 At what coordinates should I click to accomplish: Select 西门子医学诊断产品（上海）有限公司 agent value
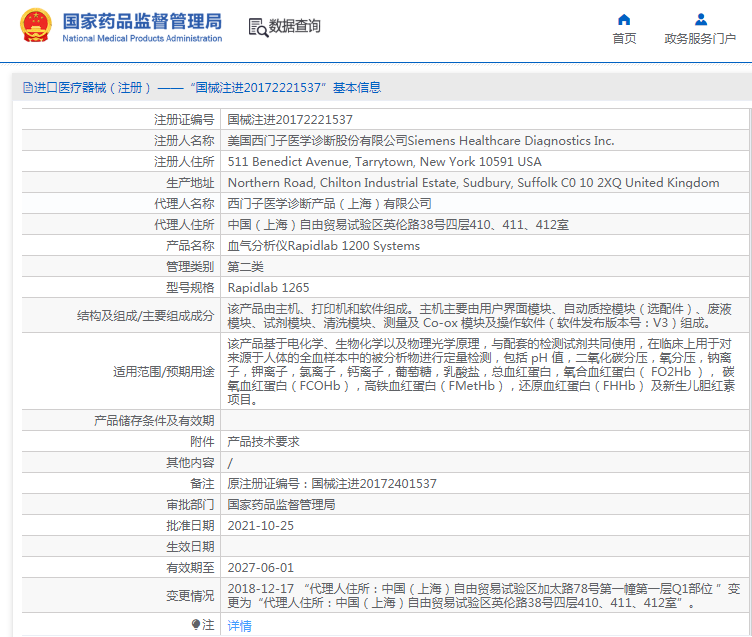click(x=329, y=204)
